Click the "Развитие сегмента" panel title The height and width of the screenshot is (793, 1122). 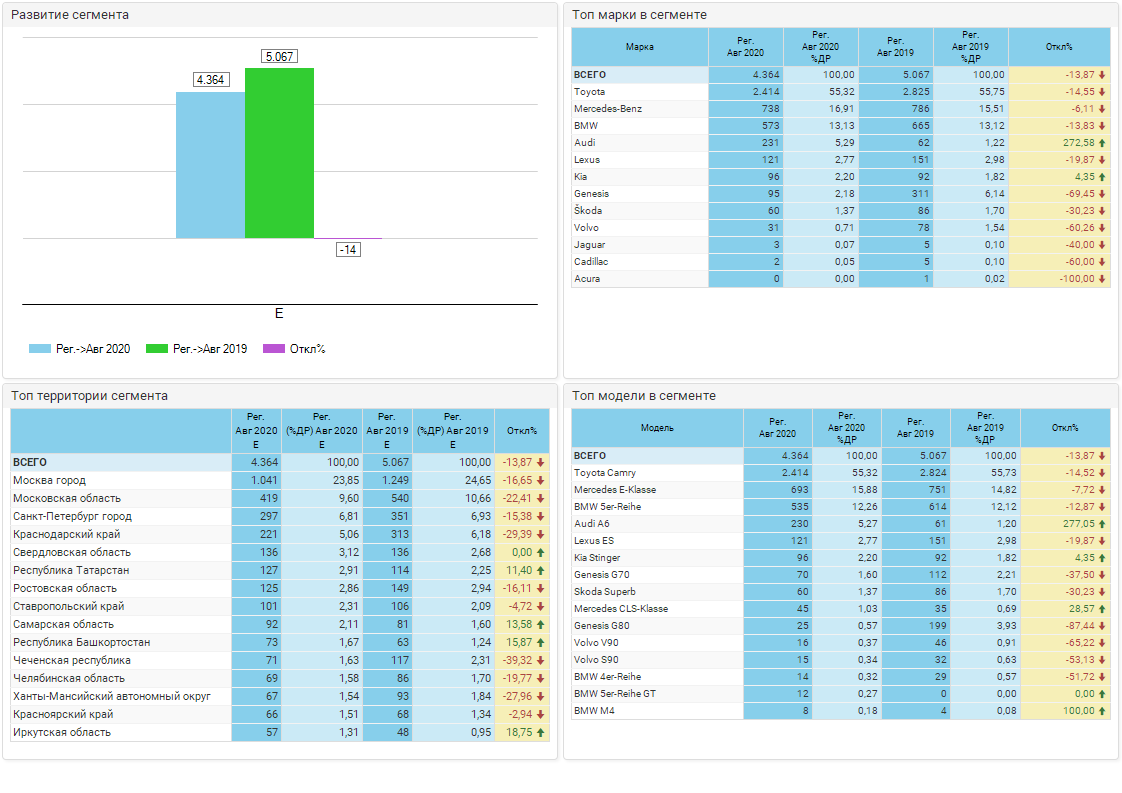click(70, 15)
